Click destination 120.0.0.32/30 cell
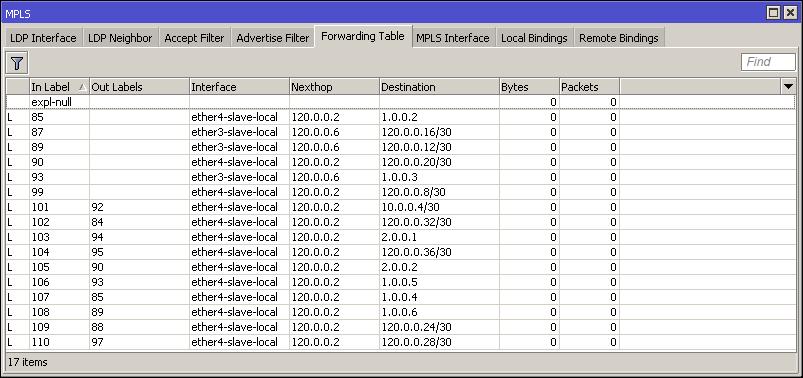 pyautogui.click(x=439, y=222)
